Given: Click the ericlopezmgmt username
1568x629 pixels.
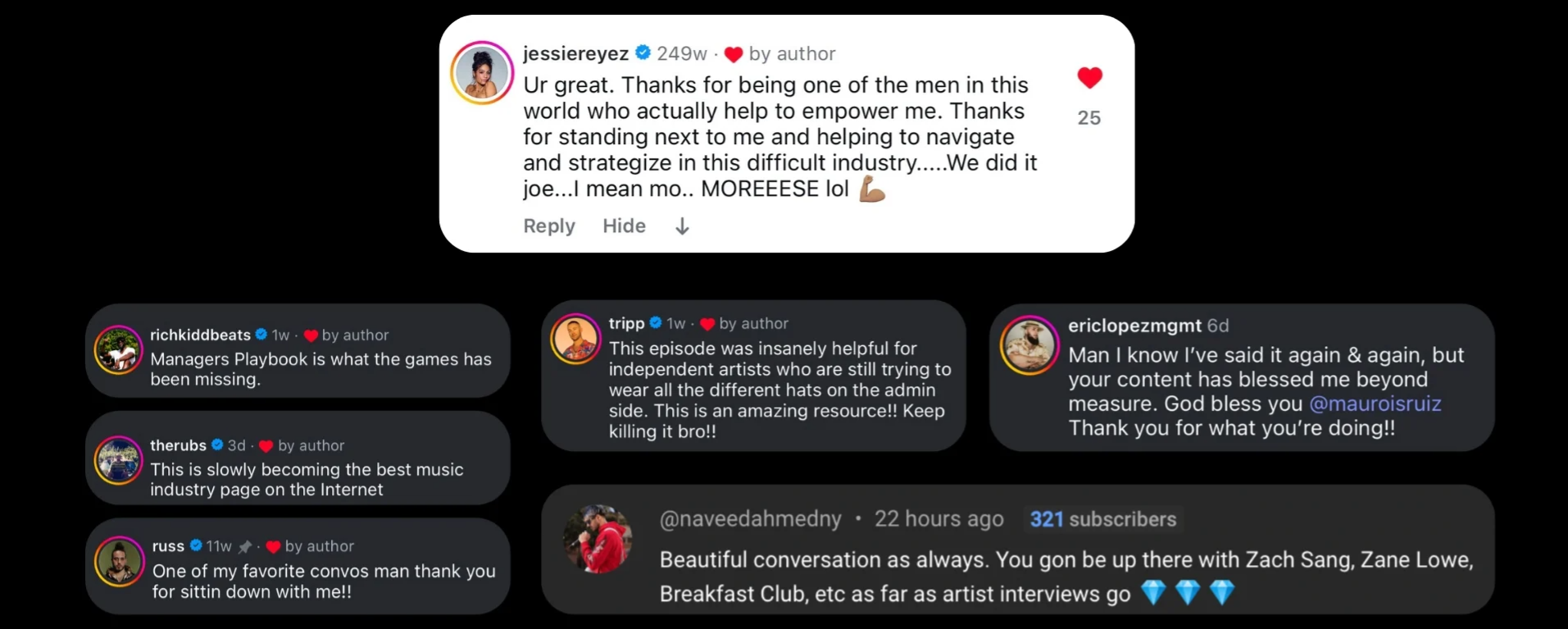Looking at the screenshot, I should (1134, 326).
